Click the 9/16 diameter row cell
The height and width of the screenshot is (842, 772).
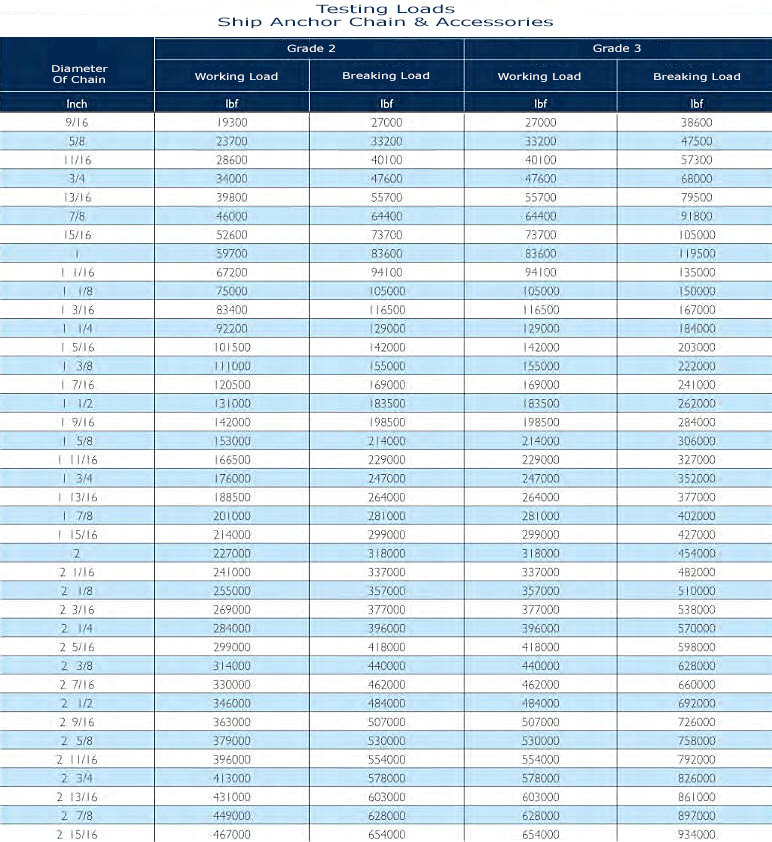coord(78,122)
